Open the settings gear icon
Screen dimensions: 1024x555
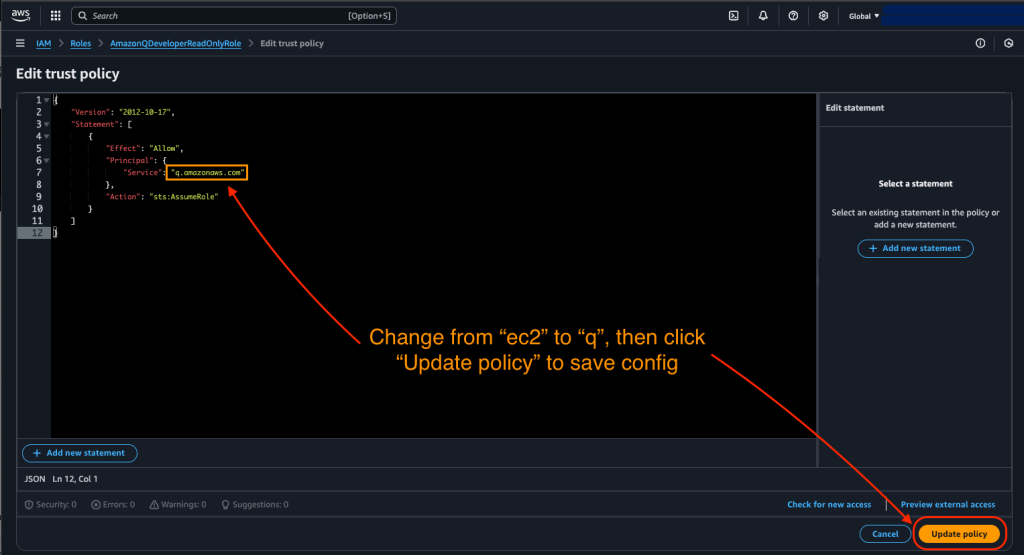click(x=823, y=16)
